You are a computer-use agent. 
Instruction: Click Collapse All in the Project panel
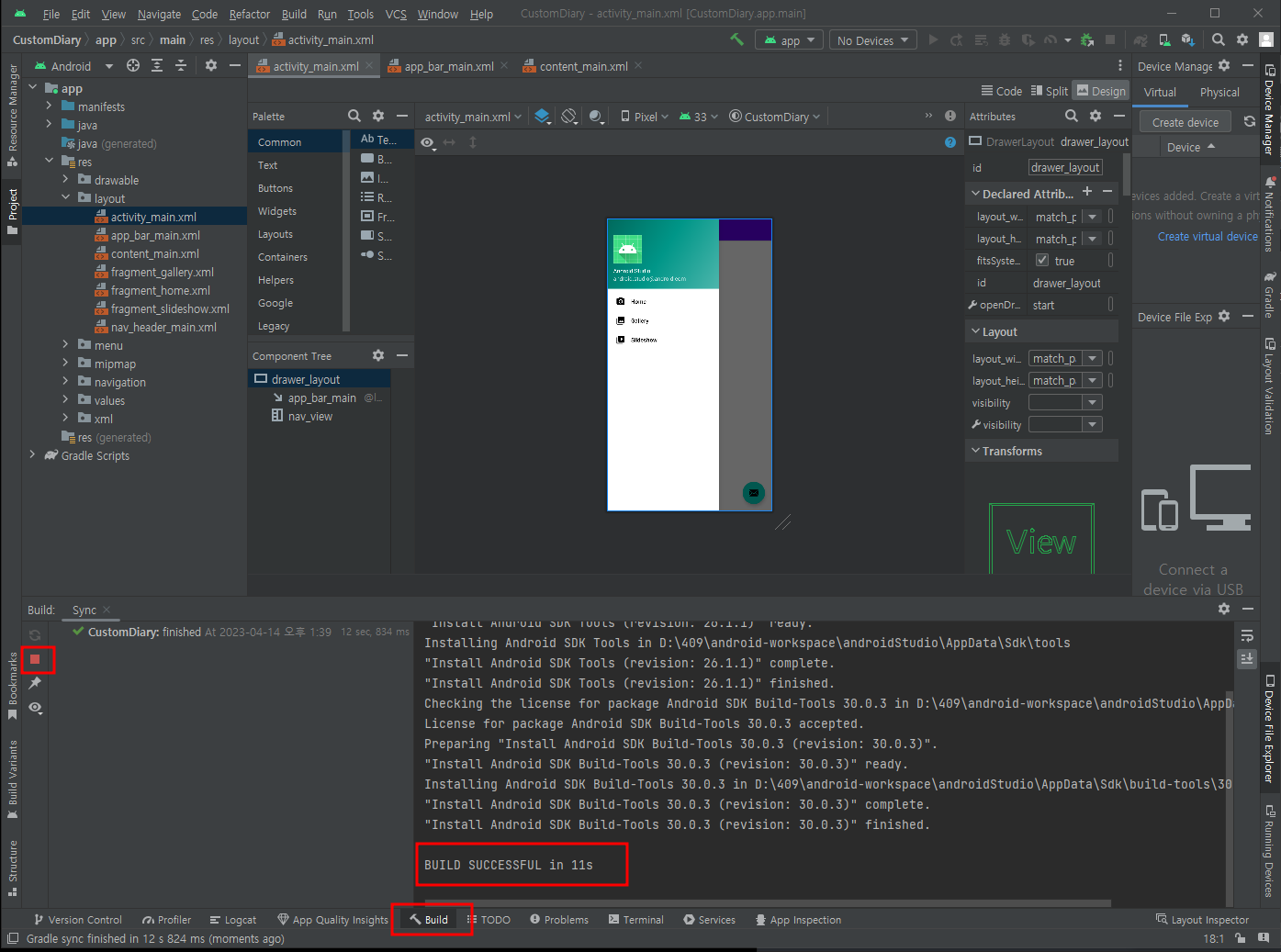tap(181, 65)
